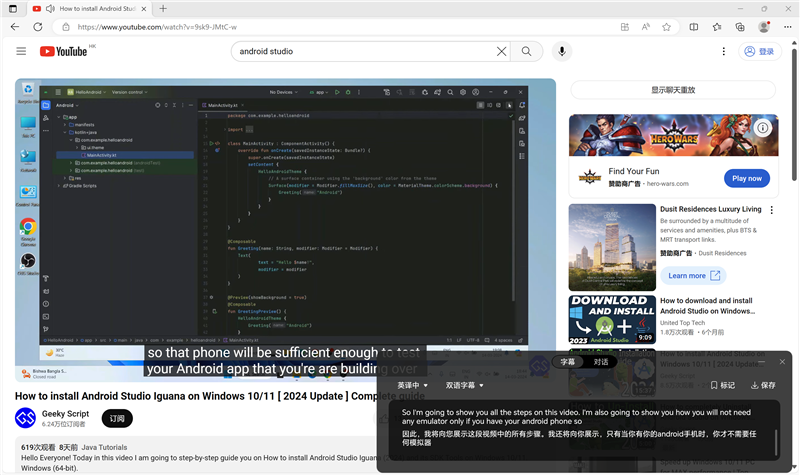
Task: Open the browser favorites list
Action: (717, 27)
